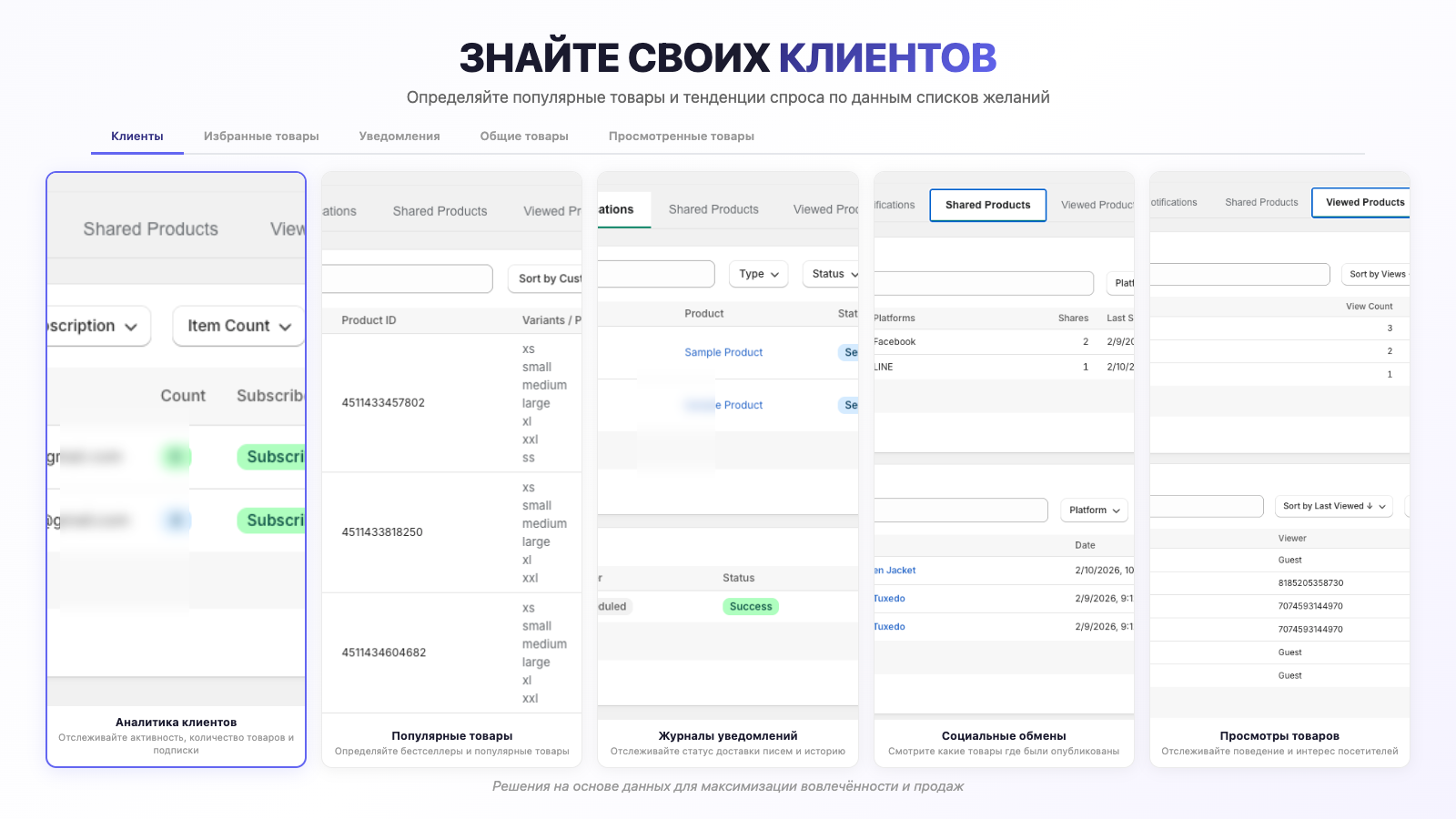
Task: Expand the Status filter dropdown
Action: click(x=832, y=274)
